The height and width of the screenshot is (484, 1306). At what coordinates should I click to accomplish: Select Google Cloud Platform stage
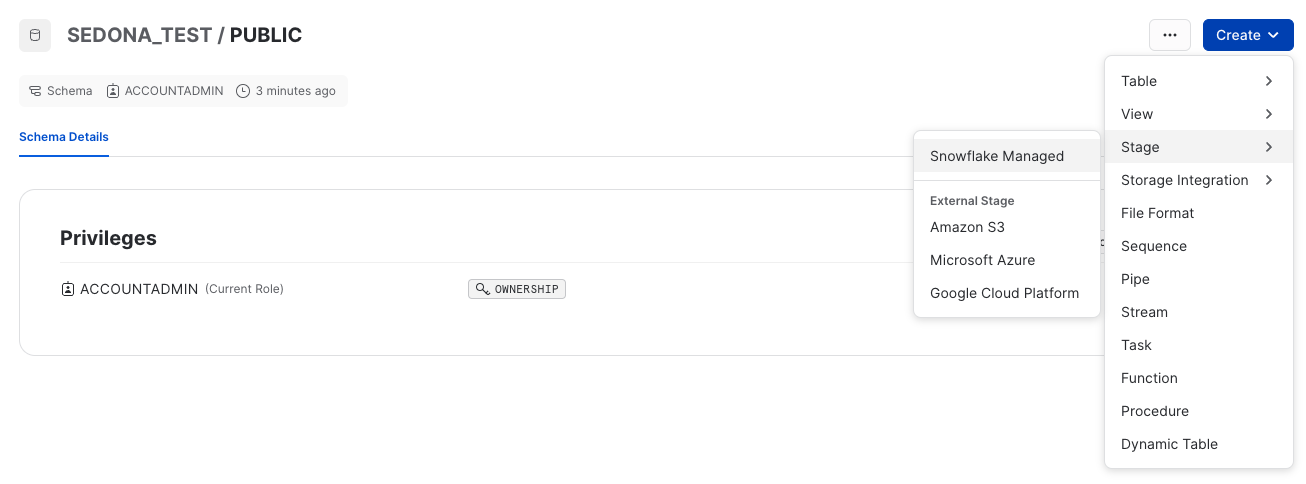(1004, 293)
